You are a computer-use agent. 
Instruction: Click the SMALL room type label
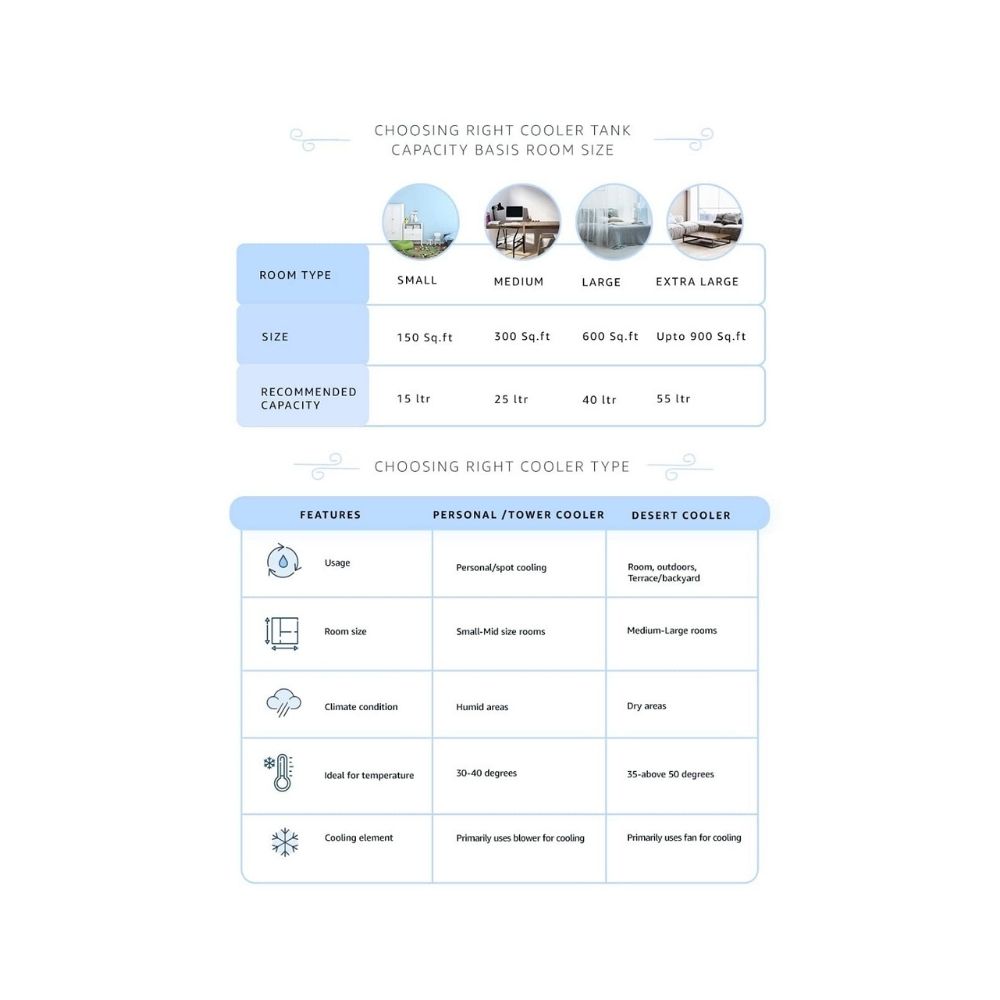pos(417,280)
